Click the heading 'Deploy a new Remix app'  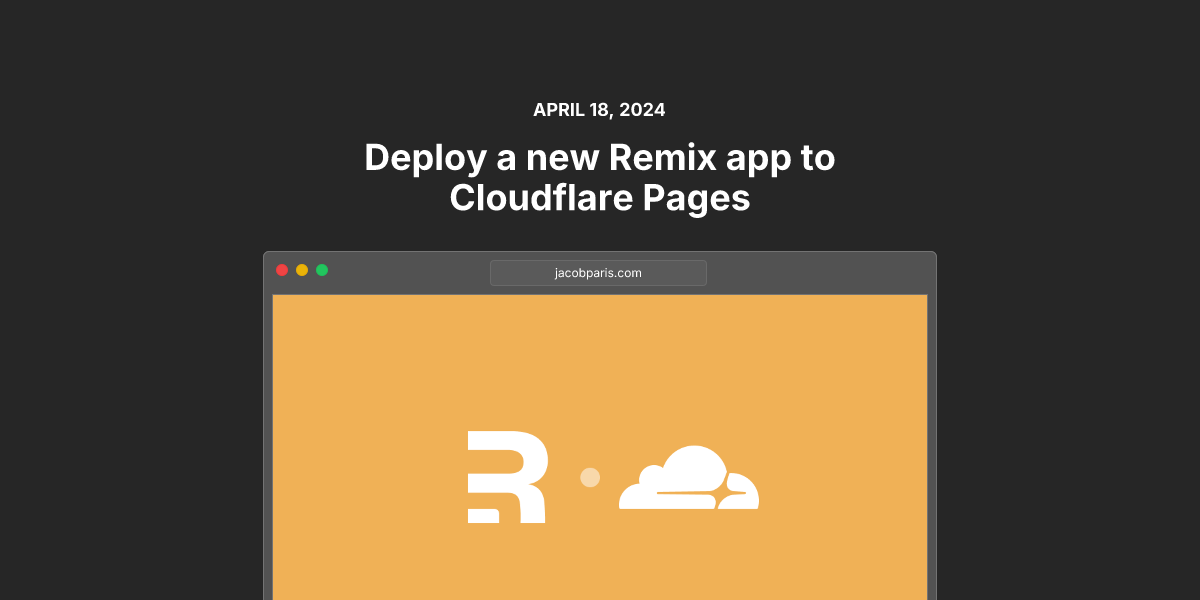coord(599,158)
